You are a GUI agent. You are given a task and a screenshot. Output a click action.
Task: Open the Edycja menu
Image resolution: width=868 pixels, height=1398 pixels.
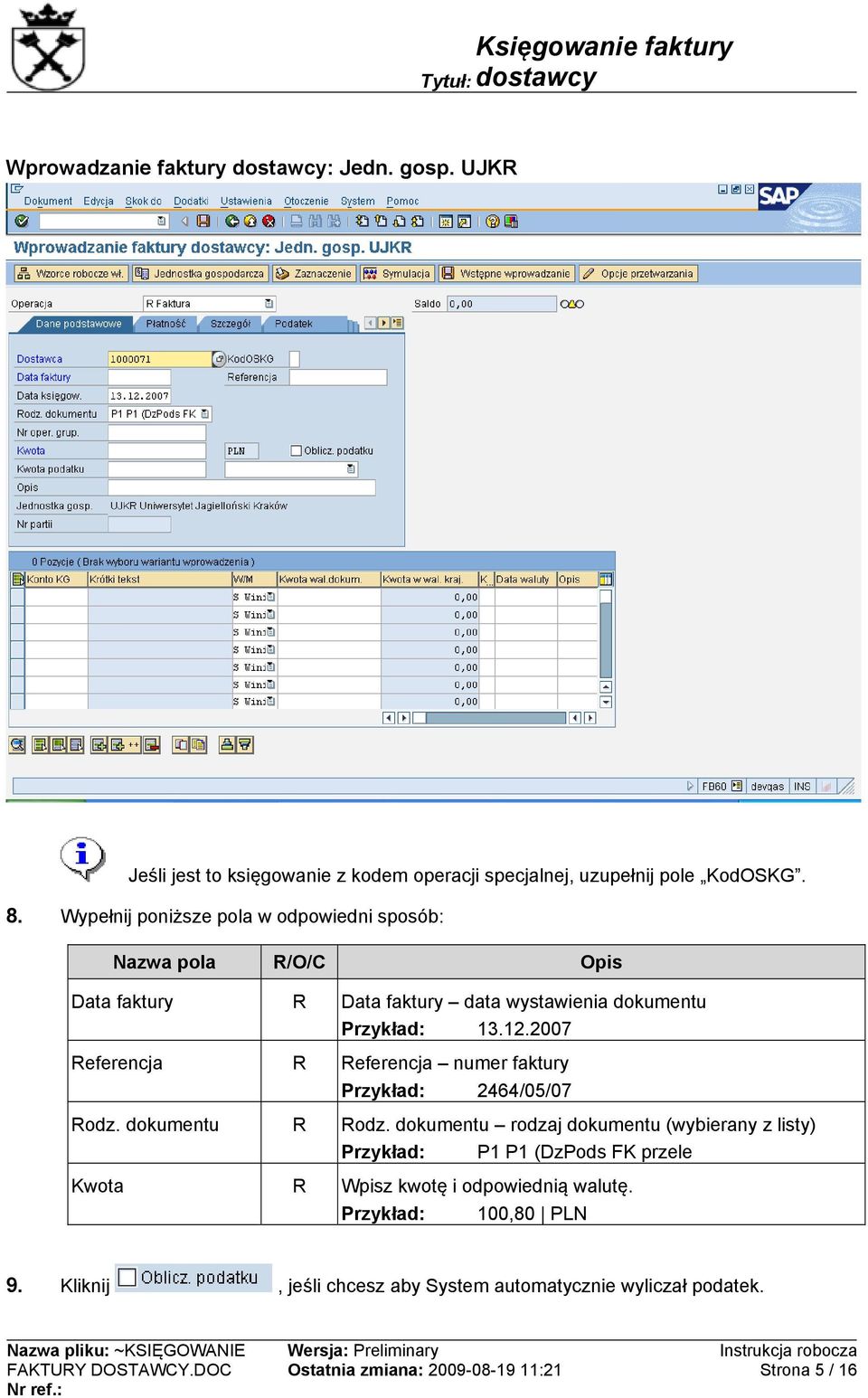tap(99, 202)
